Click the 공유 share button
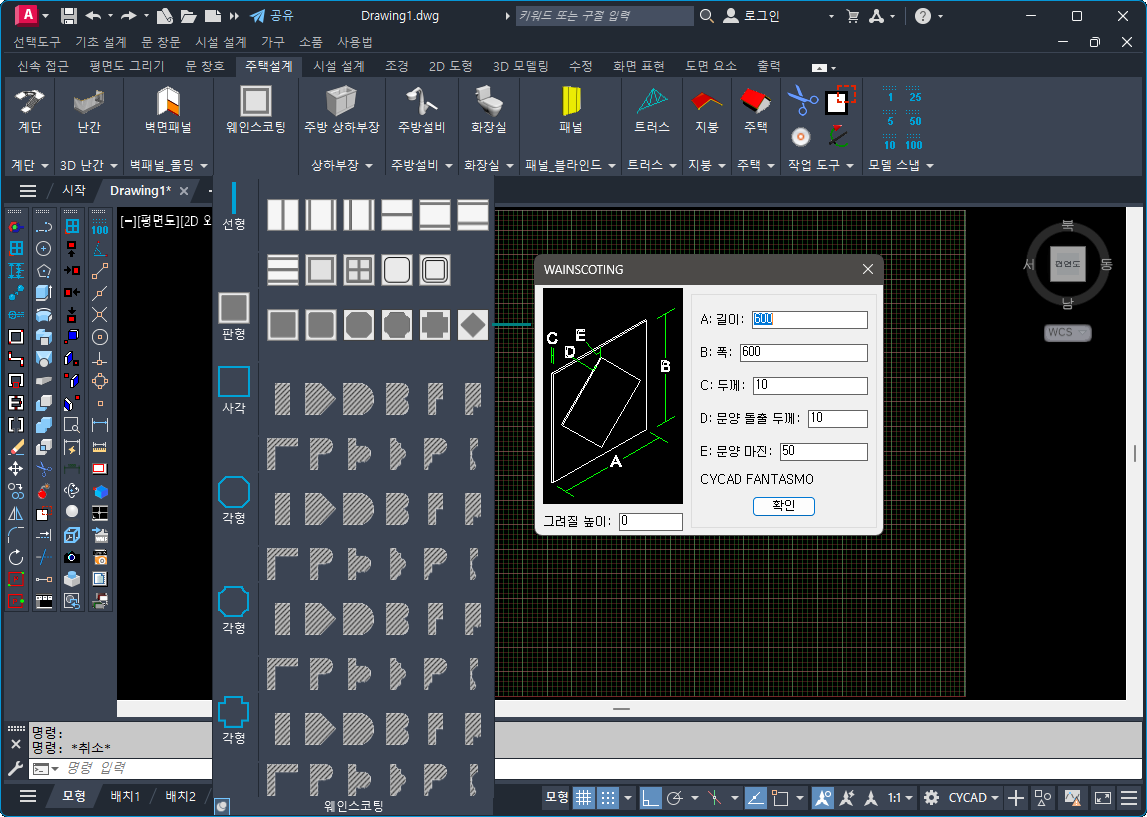1147x817 pixels. click(272, 16)
